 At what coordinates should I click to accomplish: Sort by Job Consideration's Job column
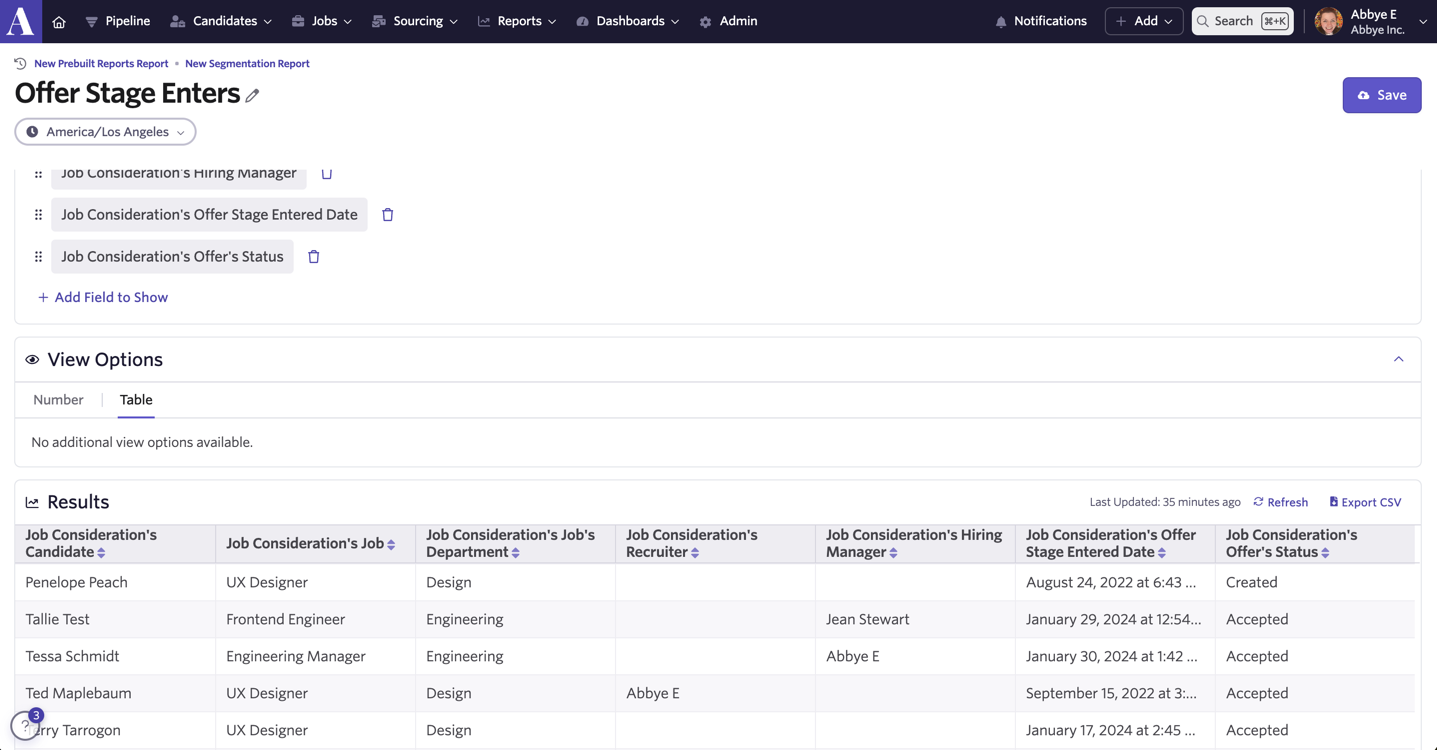[x=391, y=544]
